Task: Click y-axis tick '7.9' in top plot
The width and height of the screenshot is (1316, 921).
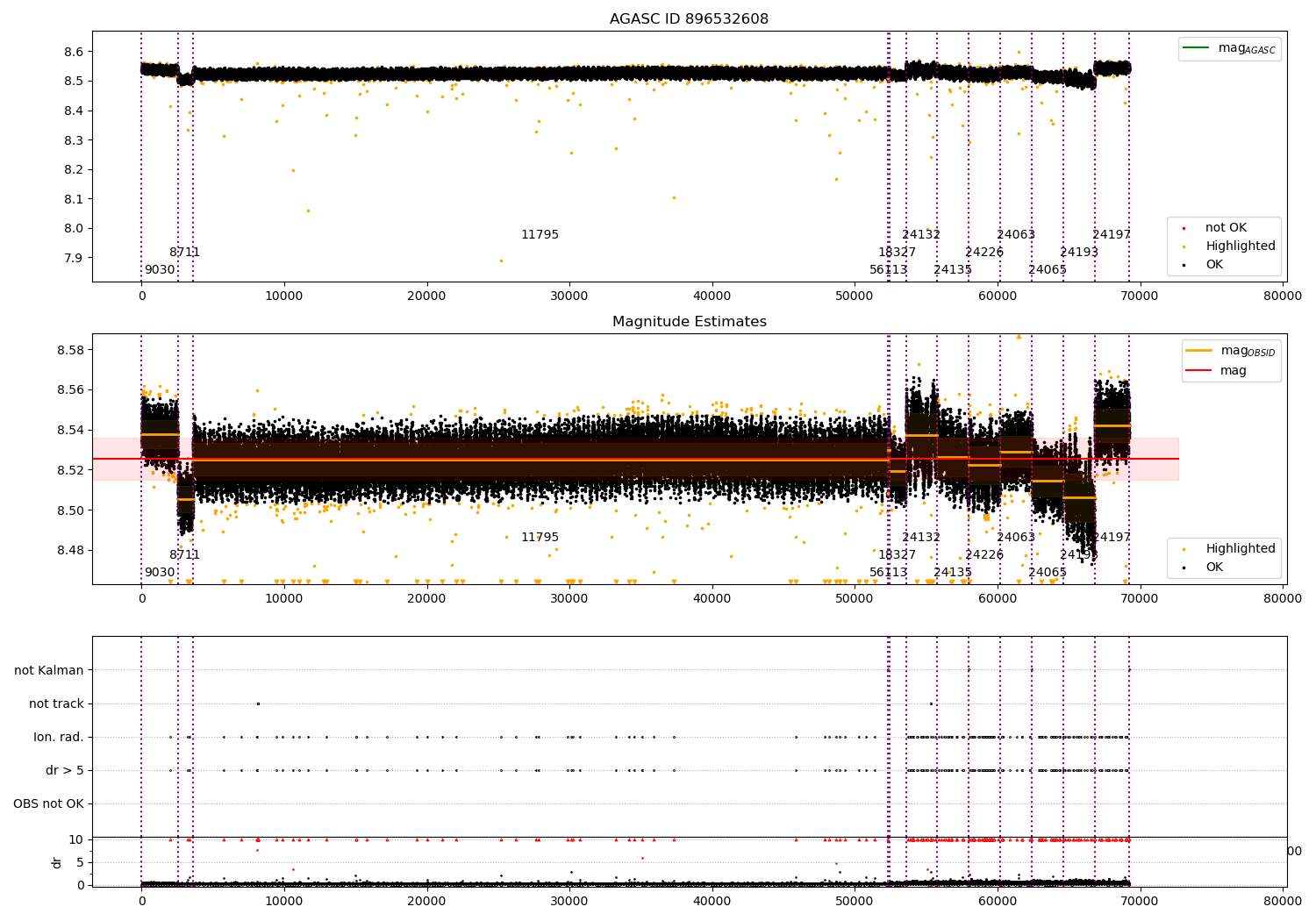Action: 74,258
